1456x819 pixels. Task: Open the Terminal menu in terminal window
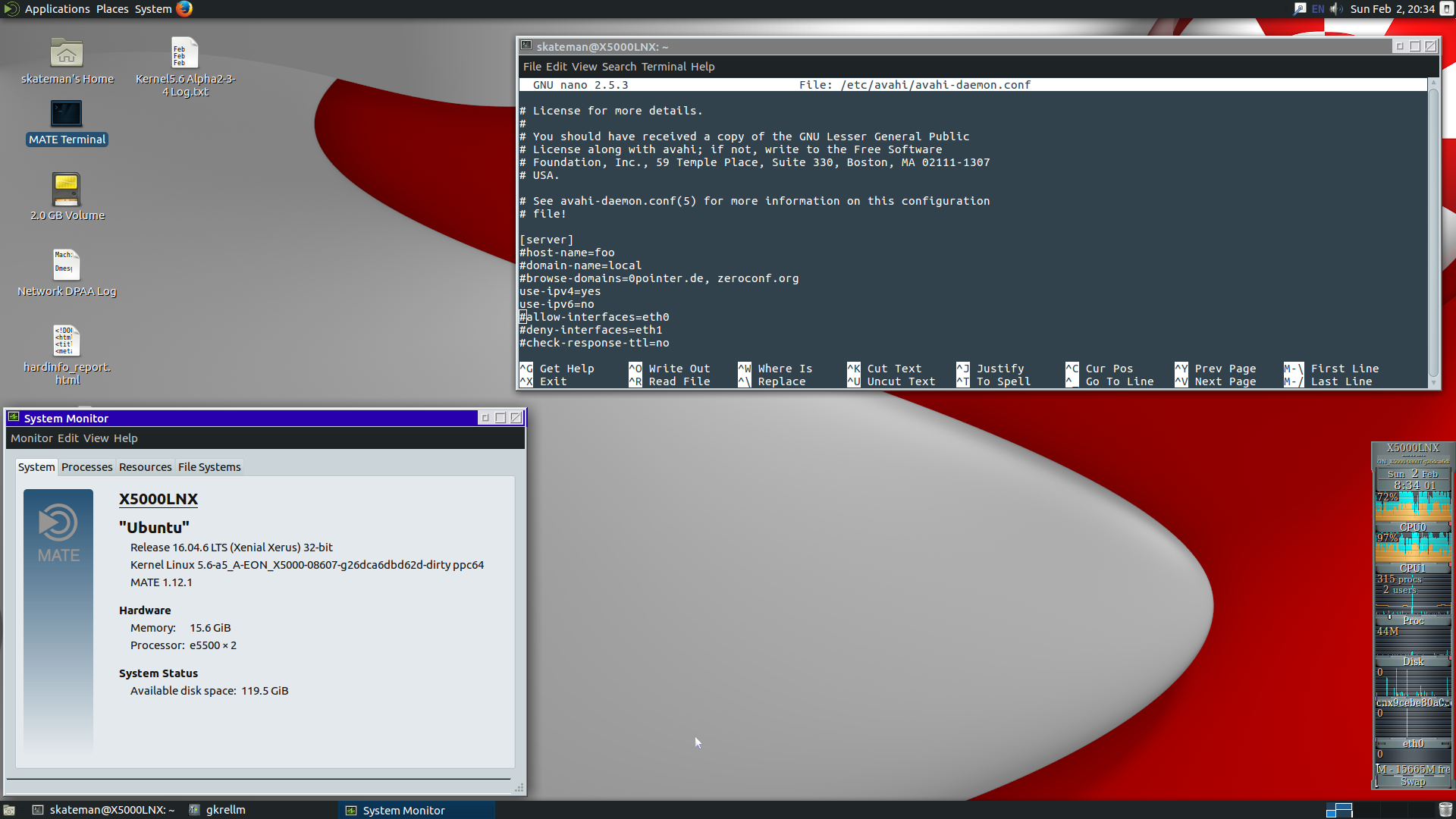664,67
